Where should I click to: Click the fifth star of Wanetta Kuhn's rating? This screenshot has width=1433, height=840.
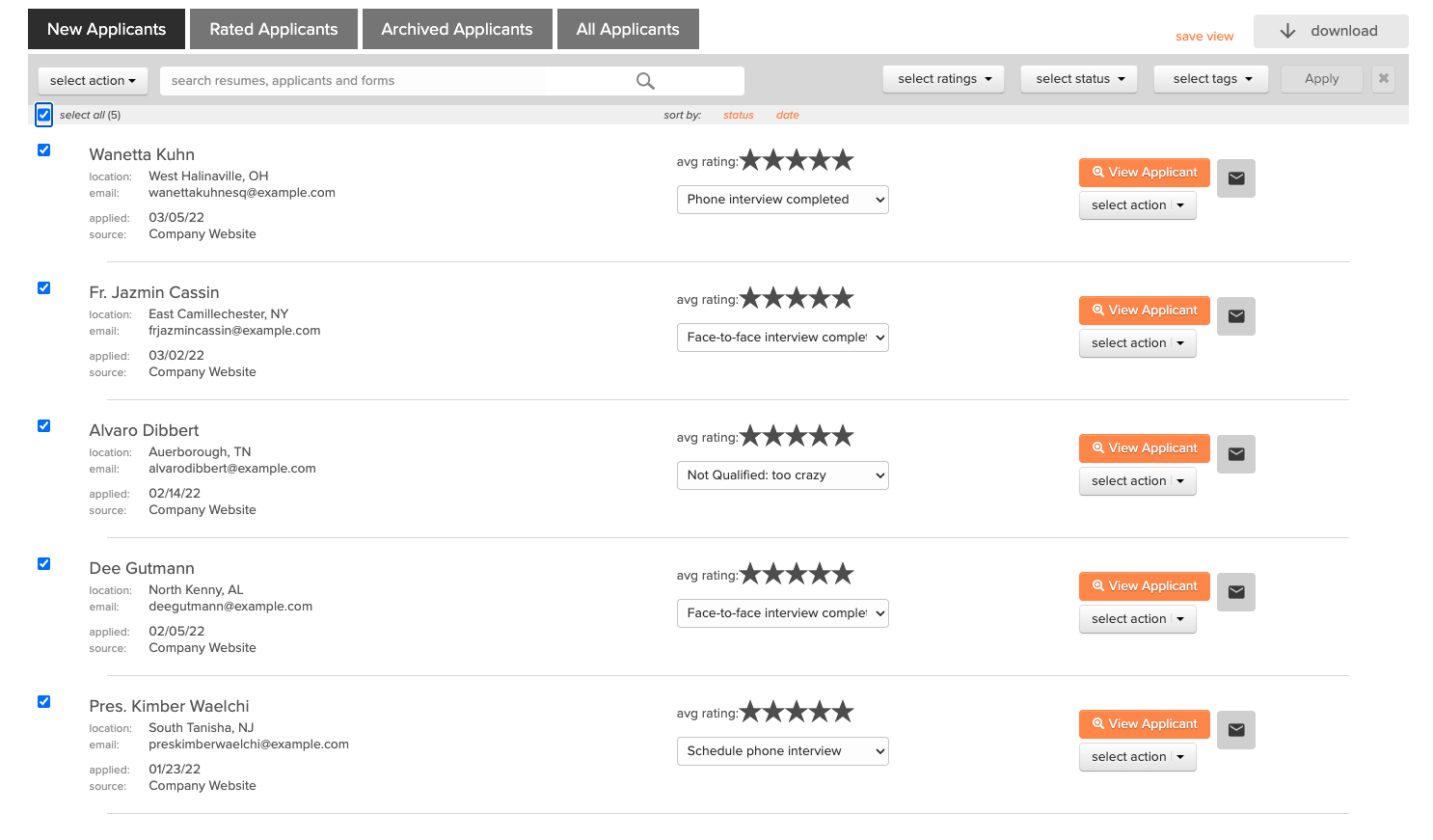(x=843, y=160)
